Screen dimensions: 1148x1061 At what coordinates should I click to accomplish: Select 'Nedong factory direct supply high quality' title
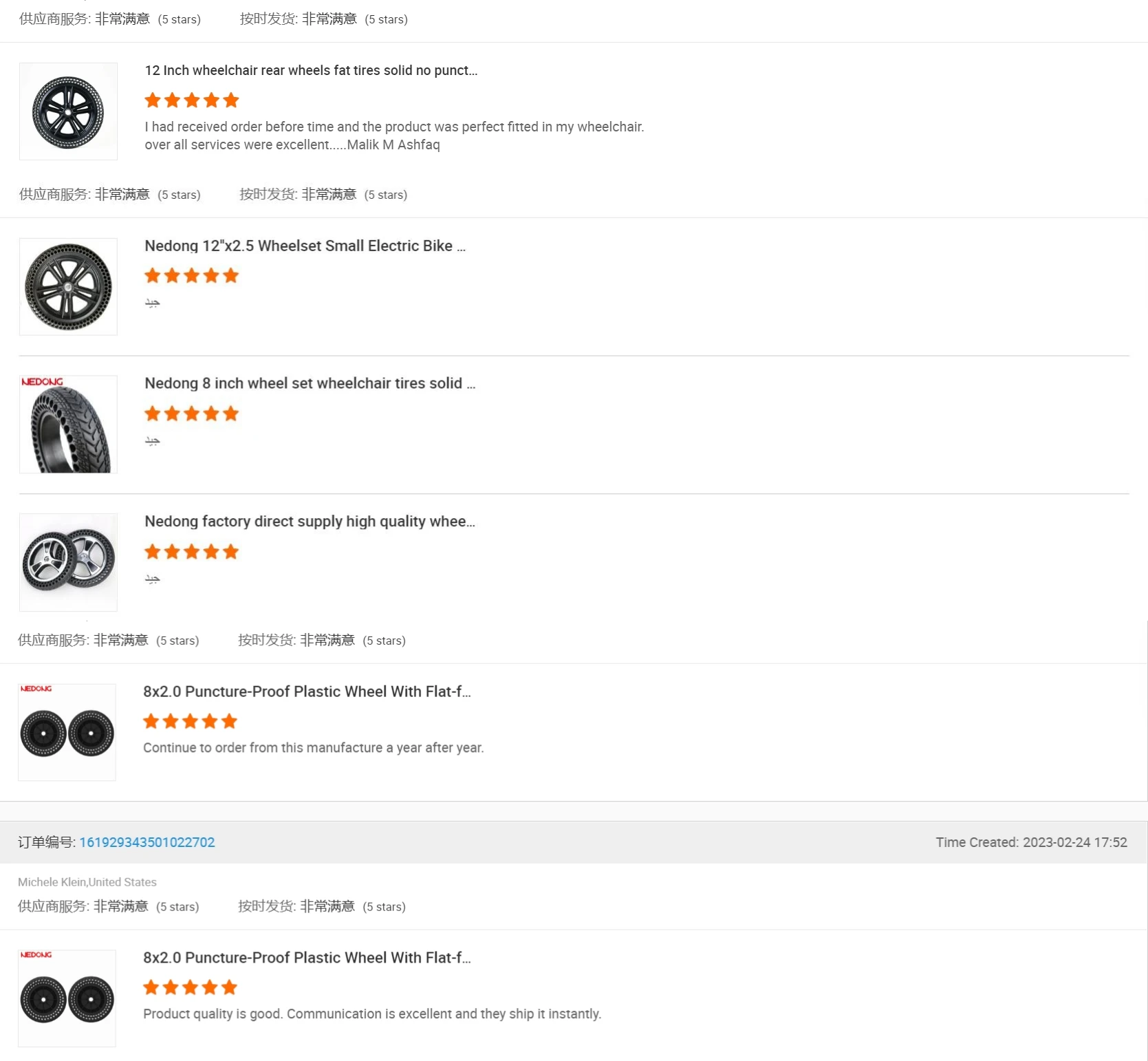[310, 521]
